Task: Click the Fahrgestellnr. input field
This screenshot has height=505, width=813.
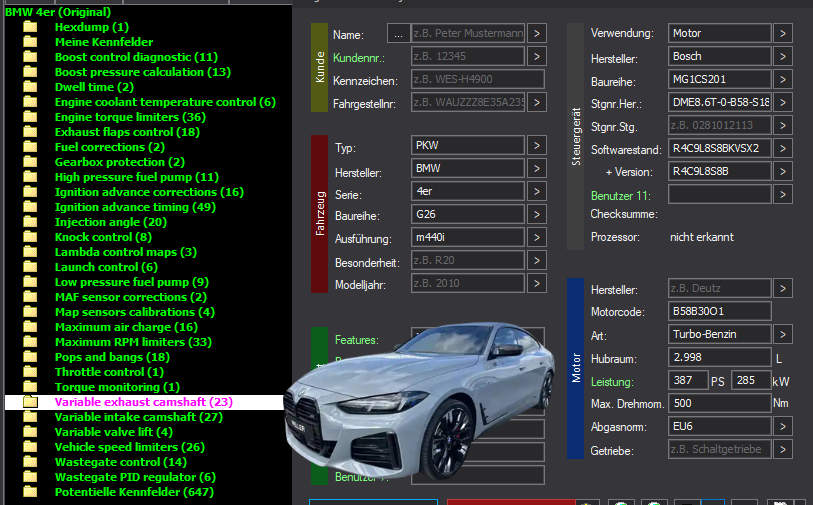Action: 468,102
